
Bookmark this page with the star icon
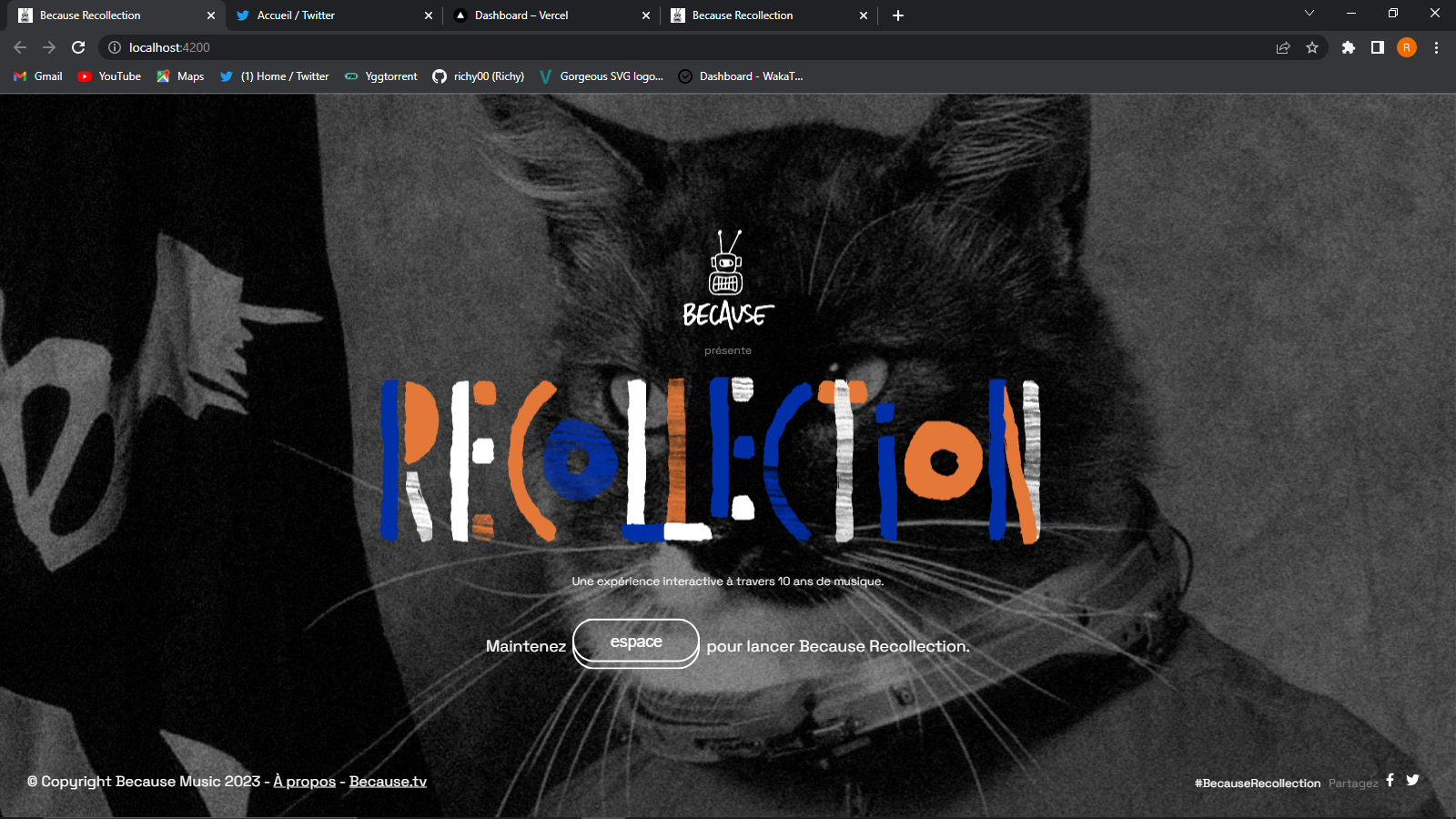(1313, 47)
